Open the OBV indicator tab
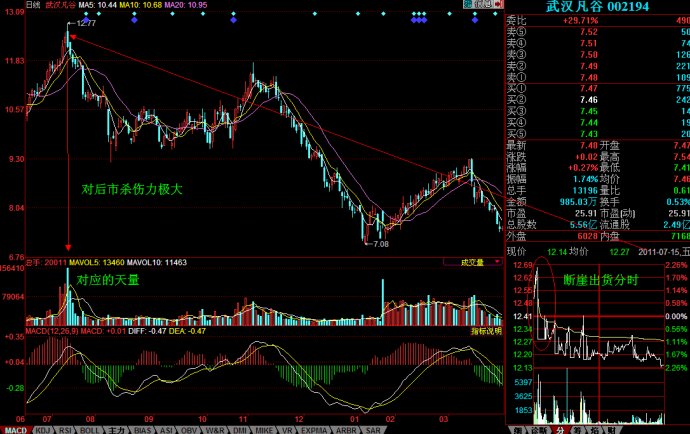 coord(189,430)
